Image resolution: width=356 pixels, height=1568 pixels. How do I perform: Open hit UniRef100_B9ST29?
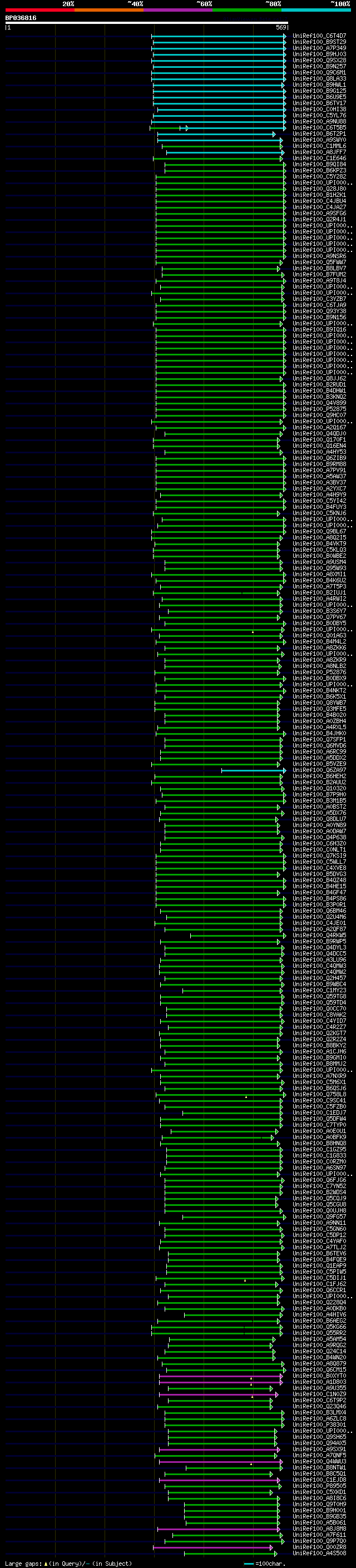(x=319, y=42)
